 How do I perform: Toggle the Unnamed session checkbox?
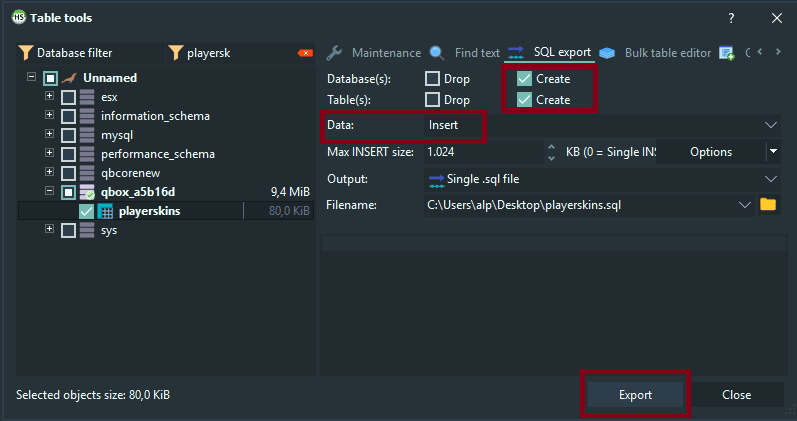(x=50, y=78)
